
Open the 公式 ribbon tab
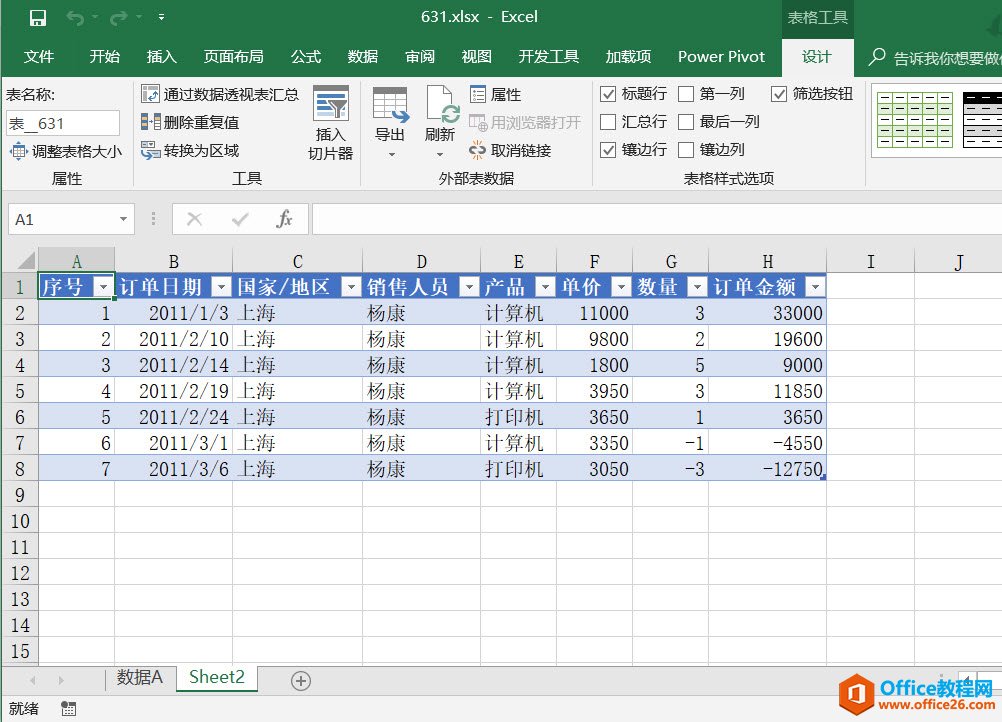coord(305,56)
